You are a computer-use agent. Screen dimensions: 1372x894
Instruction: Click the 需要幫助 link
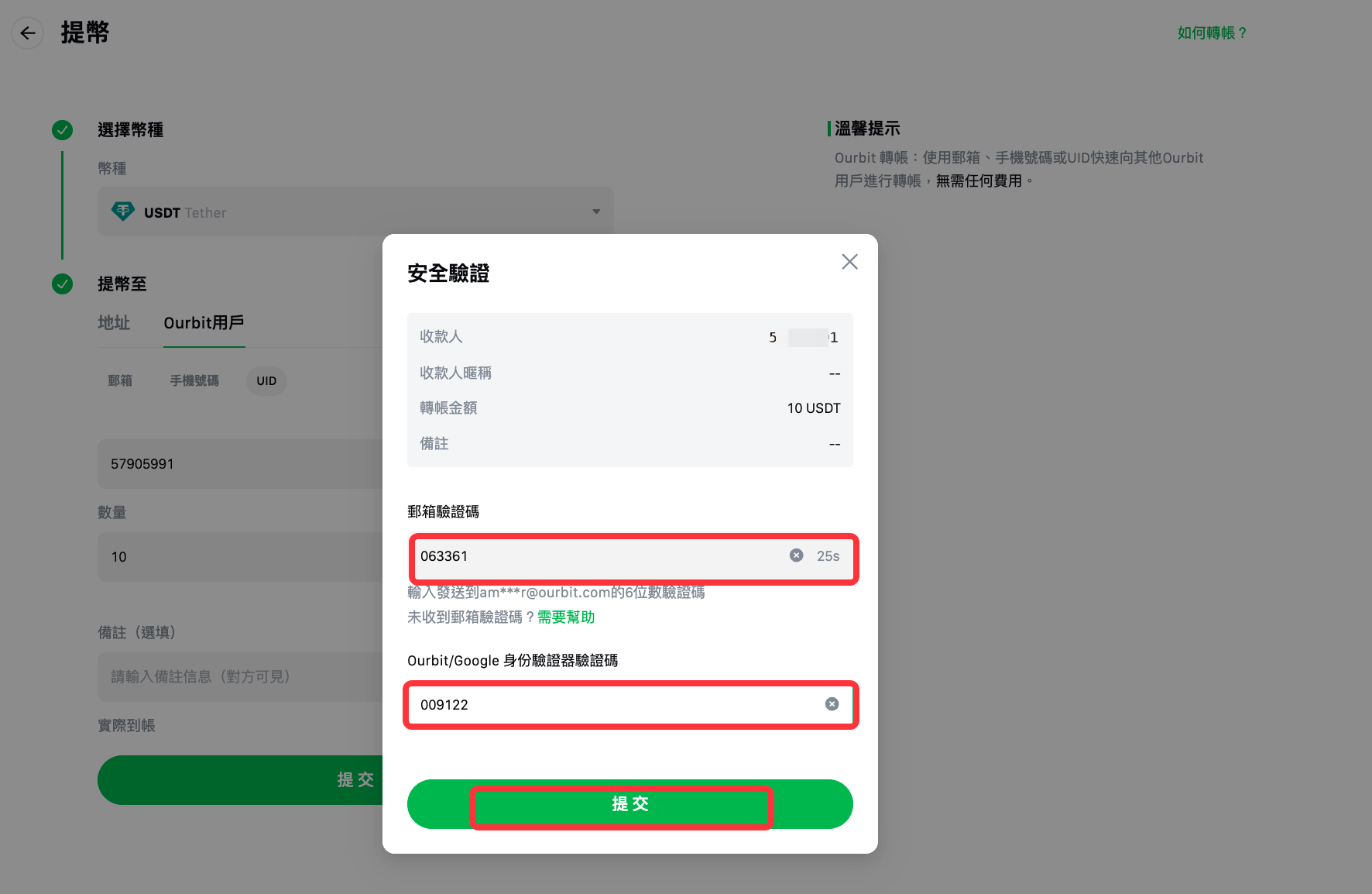566,617
